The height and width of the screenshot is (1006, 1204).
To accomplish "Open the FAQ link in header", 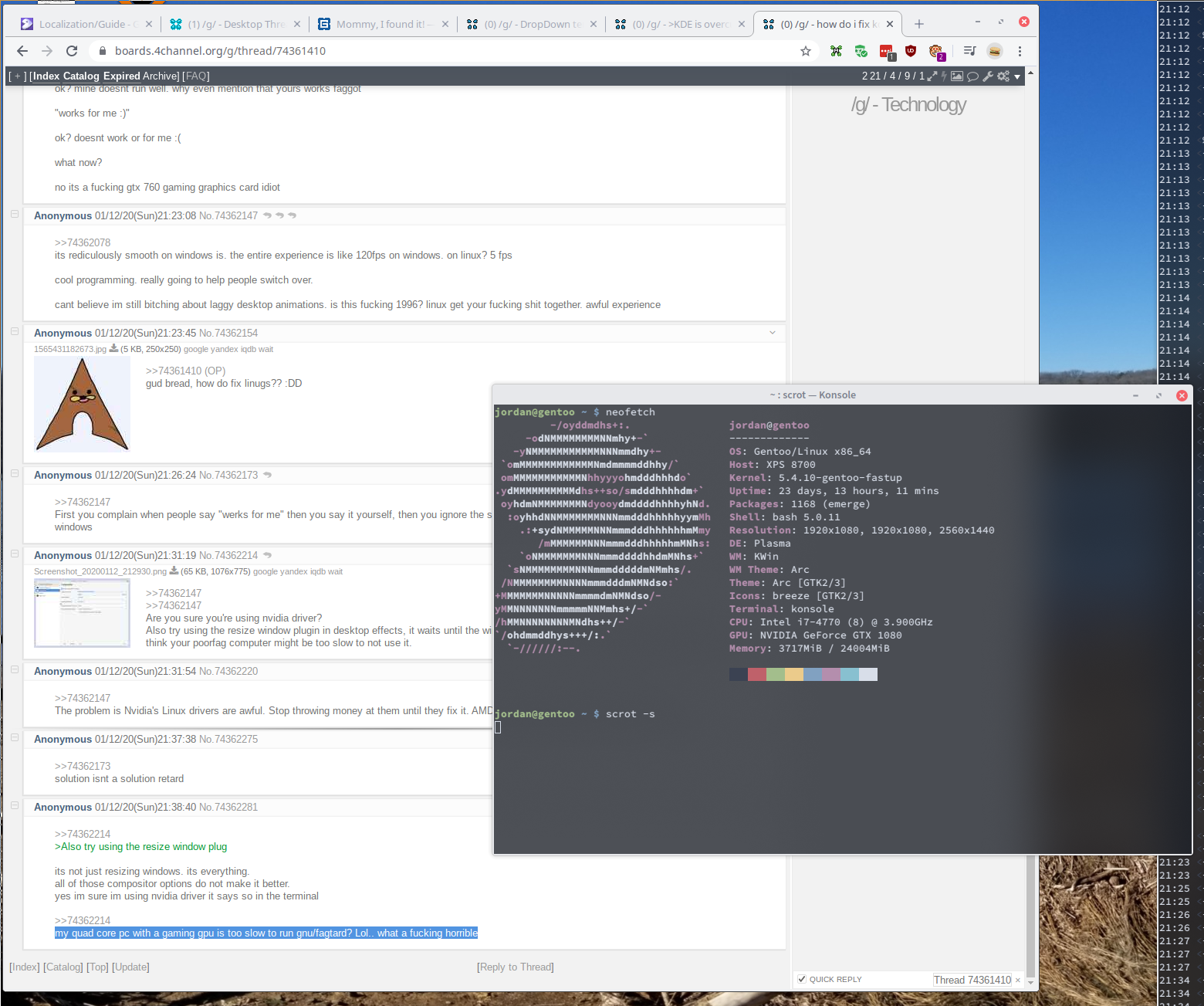I will coord(196,76).
